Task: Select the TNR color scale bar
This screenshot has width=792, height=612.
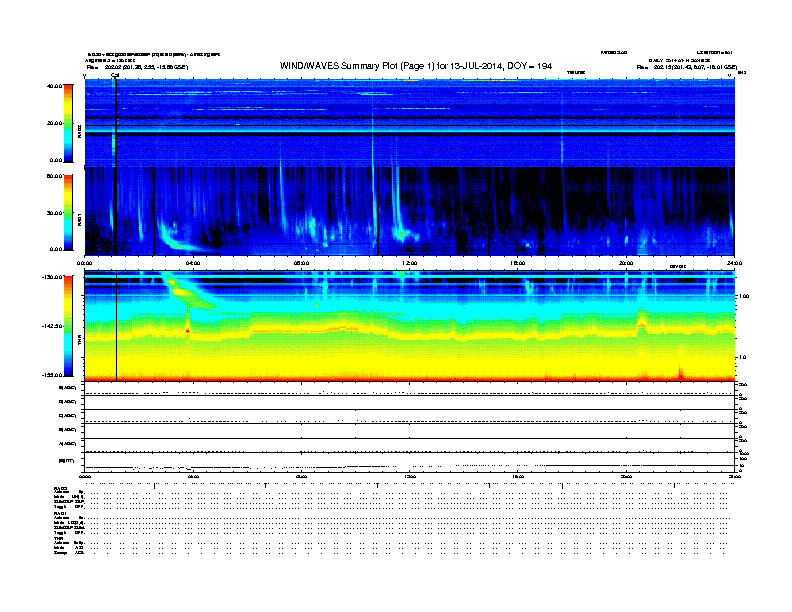Action: tap(68, 326)
